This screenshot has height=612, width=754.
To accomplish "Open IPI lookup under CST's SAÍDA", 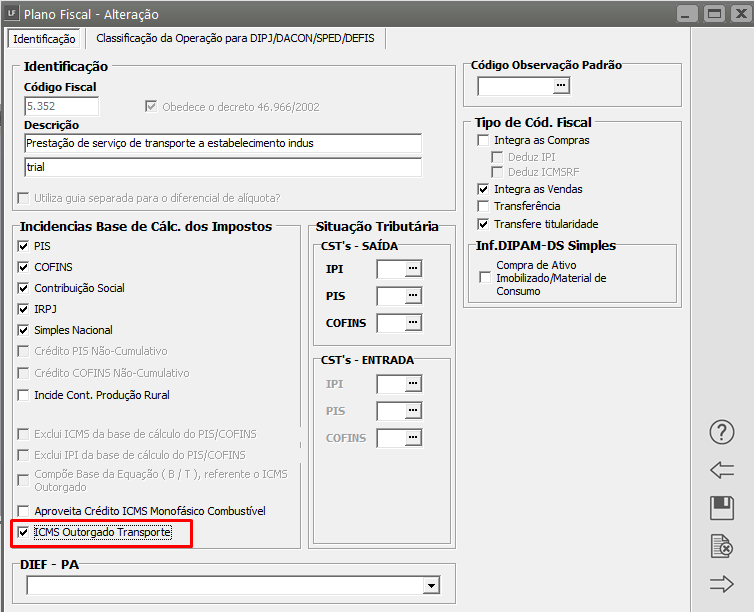I will (x=412, y=269).
